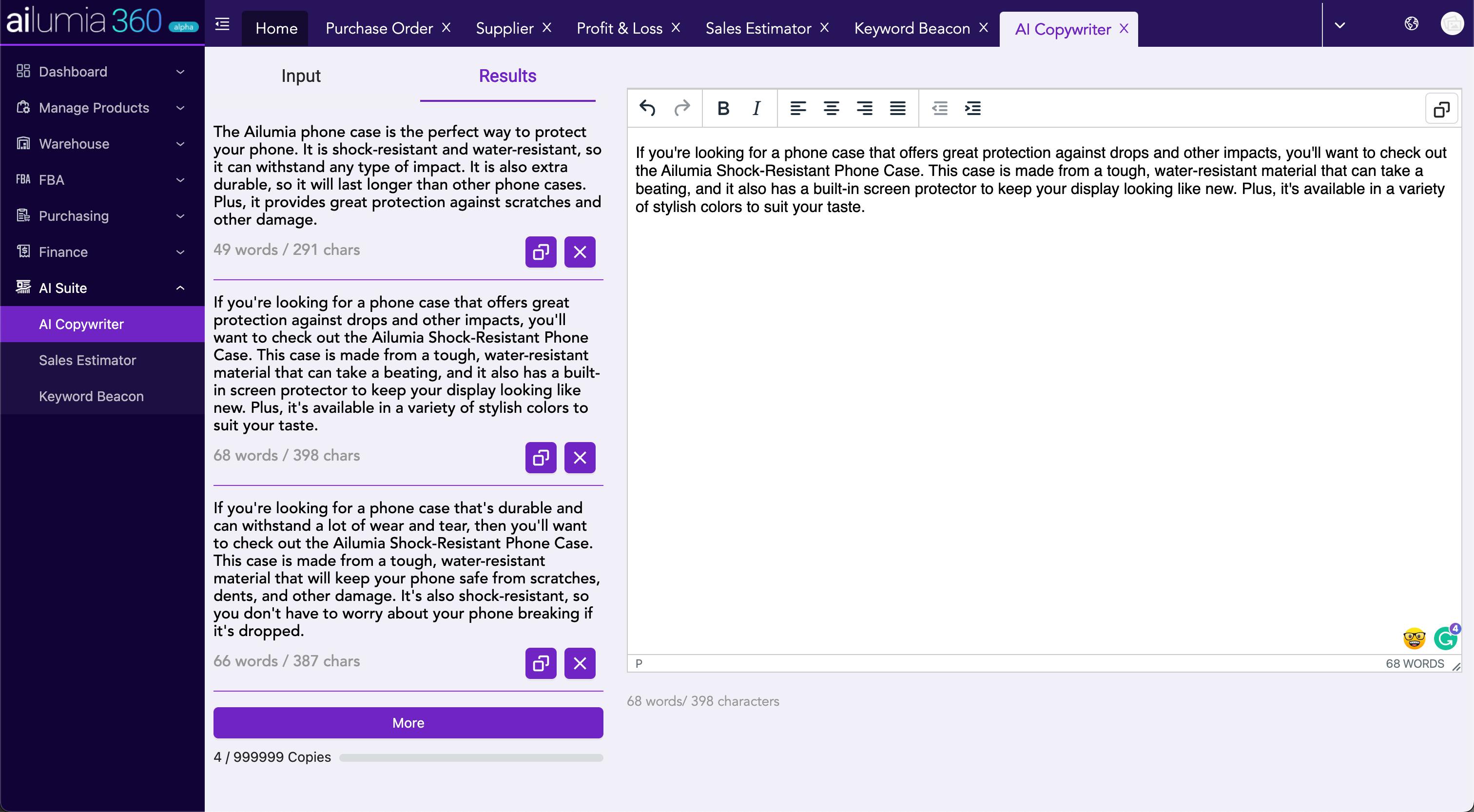The height and width of the screenshot is (812, 1474).
Task: Delete the 68 words result
Action: [x=580, y=458]
